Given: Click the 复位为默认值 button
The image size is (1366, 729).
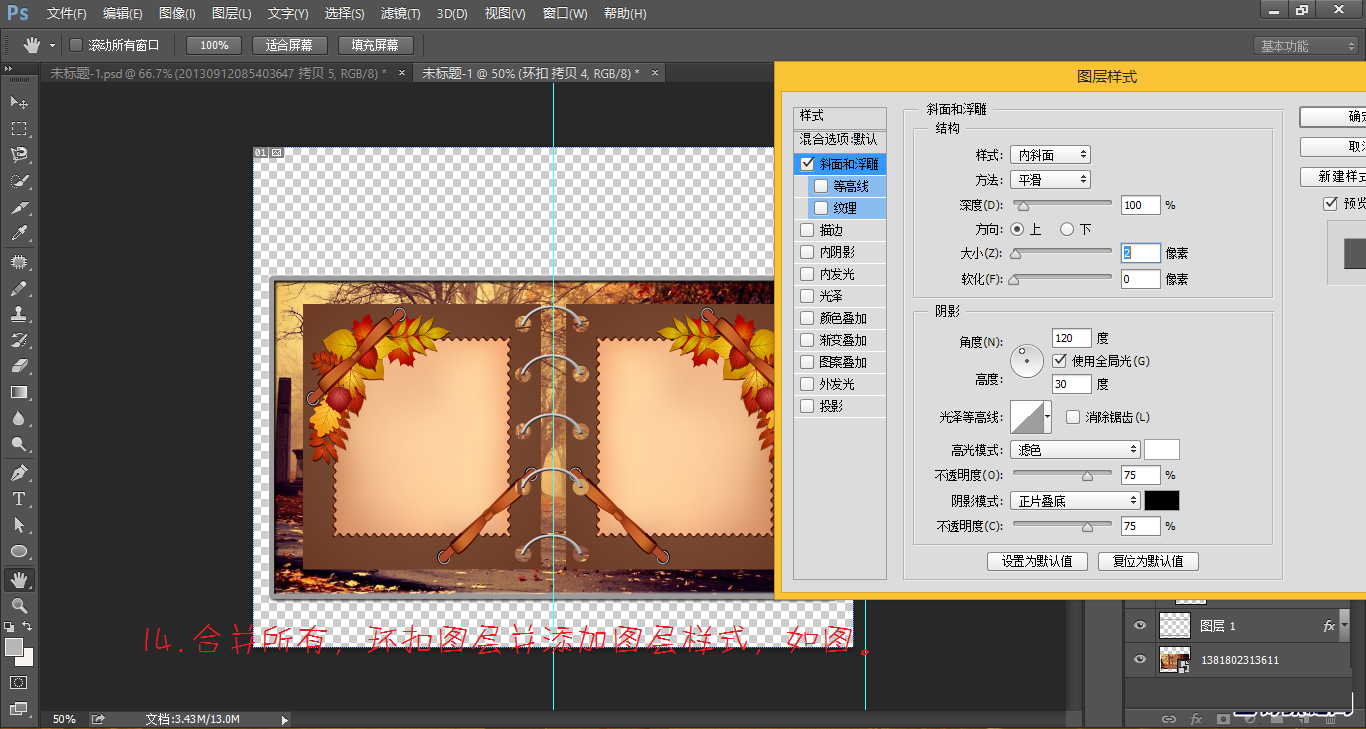Looking at the screenshot, I should click(1148, 561).
